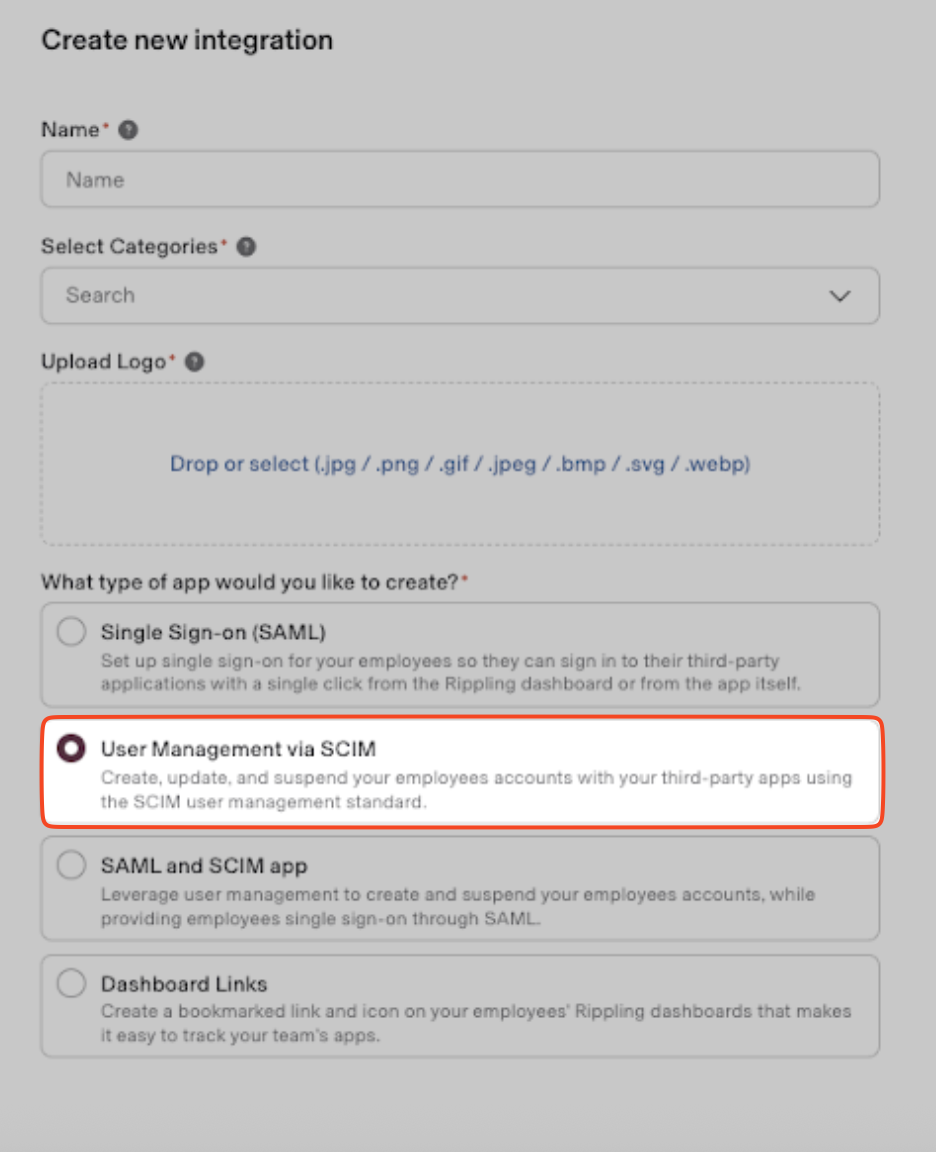Click the Dashboard Links option title

point(184,984)
